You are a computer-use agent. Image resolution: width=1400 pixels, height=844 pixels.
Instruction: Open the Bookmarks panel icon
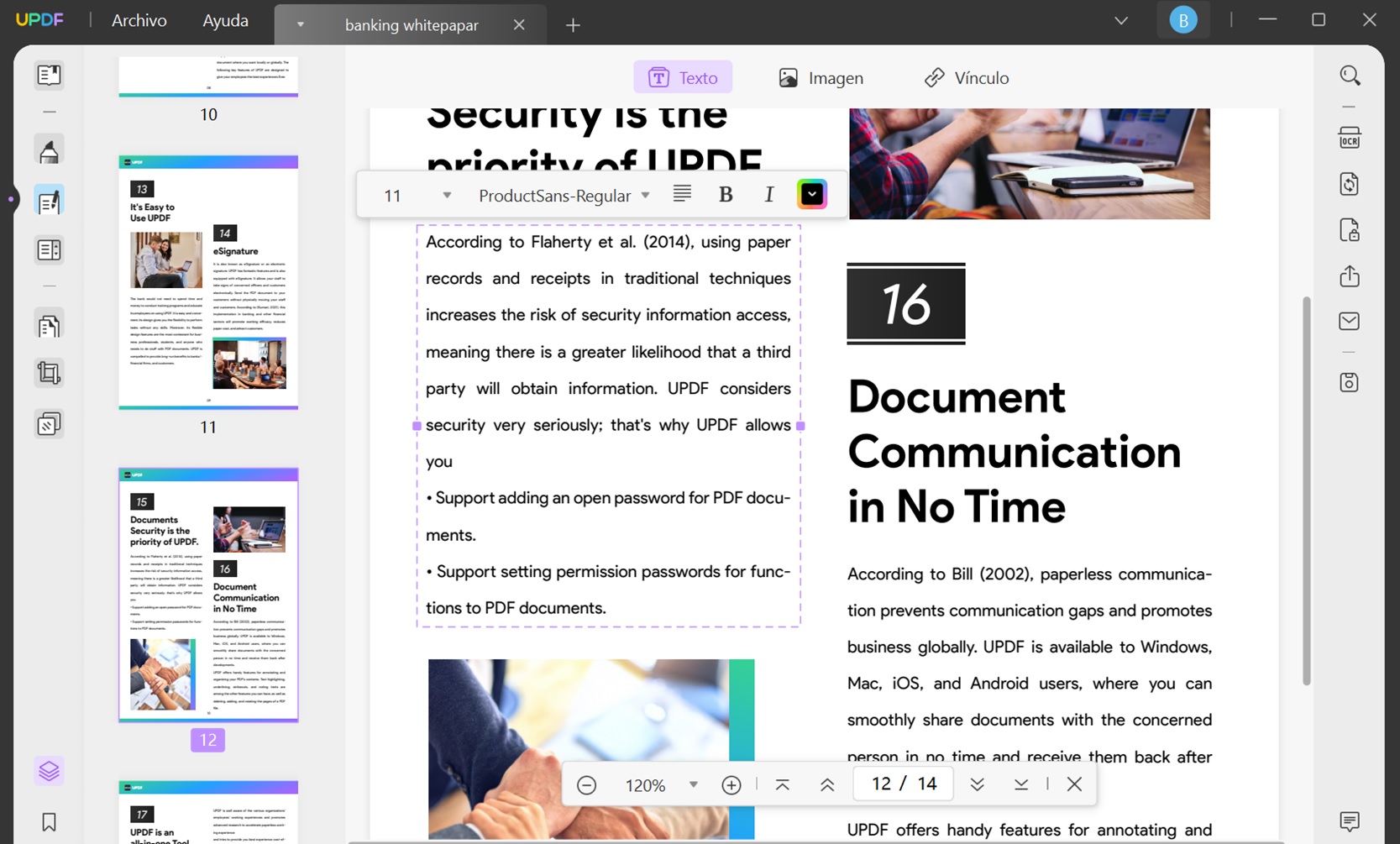49,821
